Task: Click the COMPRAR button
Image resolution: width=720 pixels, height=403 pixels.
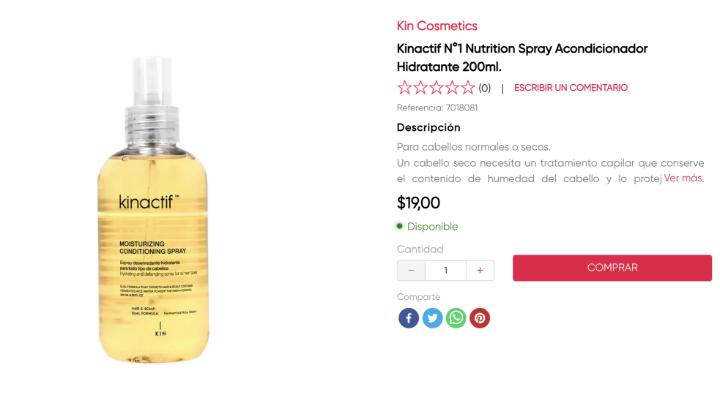Action: [x=612, y=268]
